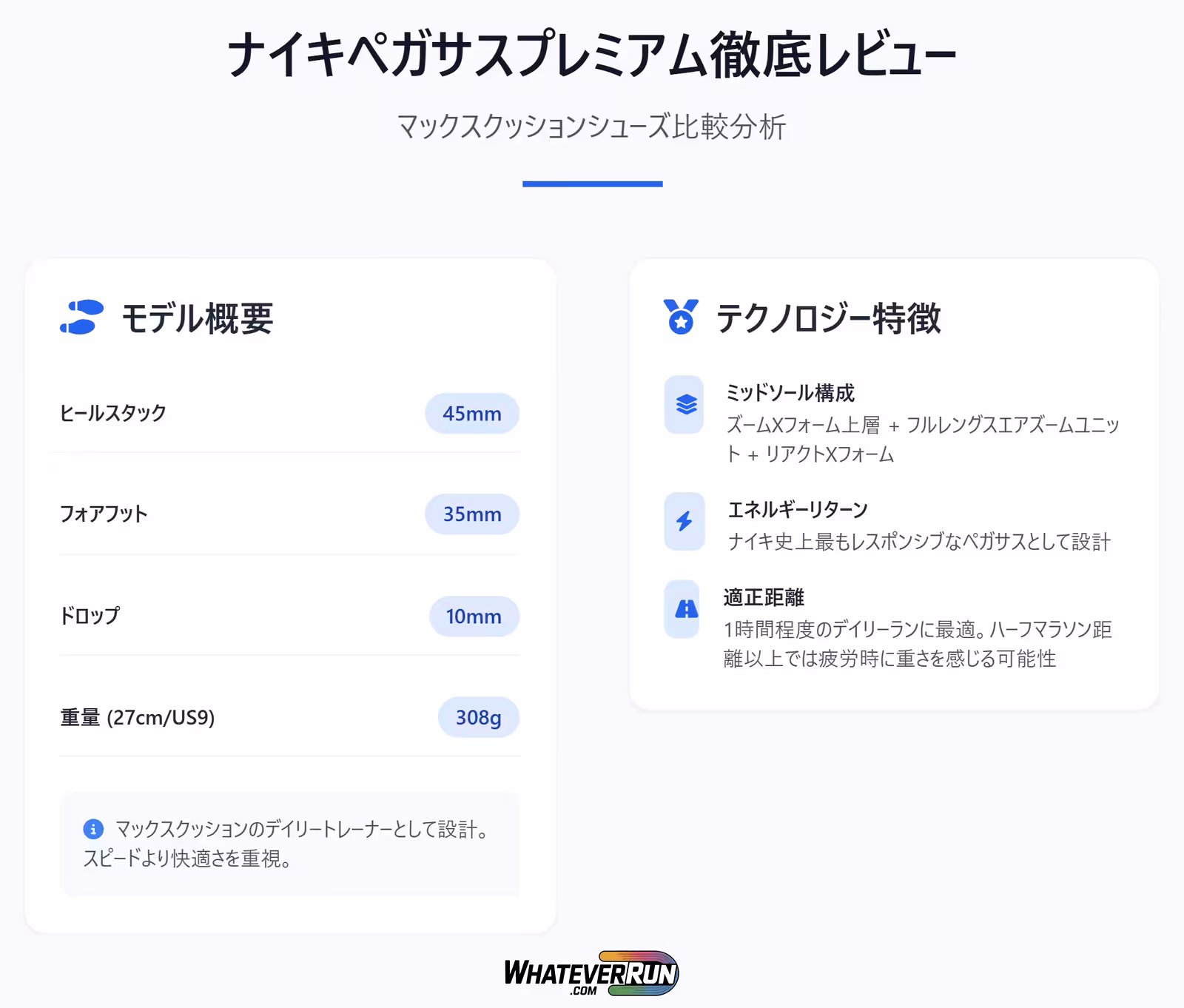Click the medal icon beside テクノロジー特徴
1184x1008 pixels.
[x=681, y=317]
